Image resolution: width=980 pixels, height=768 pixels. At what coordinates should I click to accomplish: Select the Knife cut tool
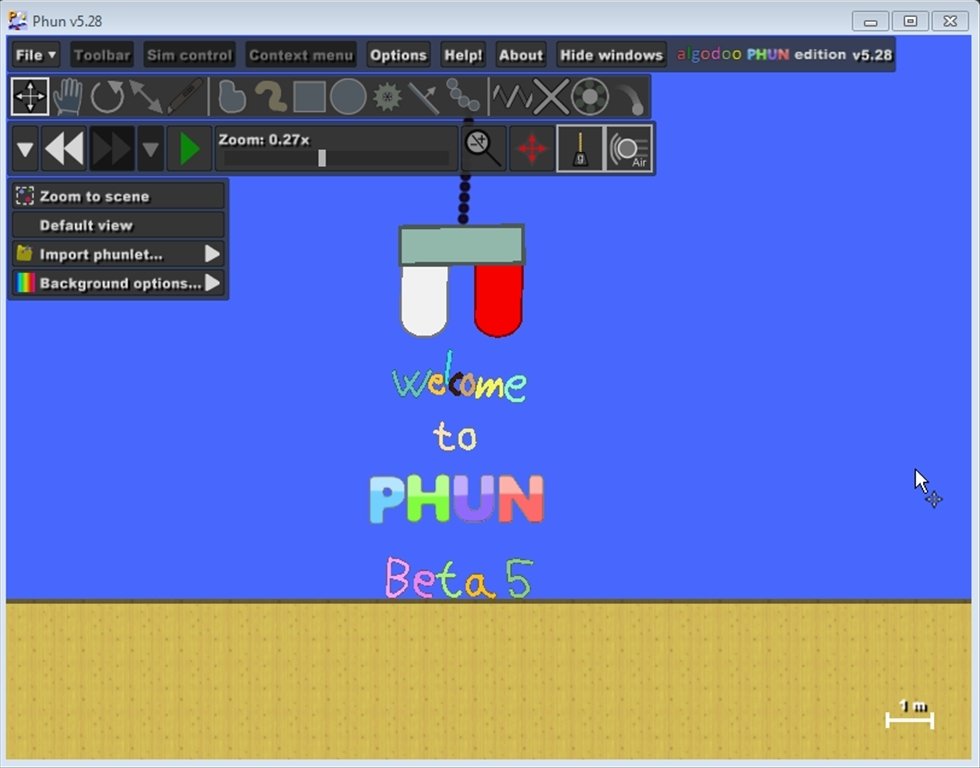[184, 96]
